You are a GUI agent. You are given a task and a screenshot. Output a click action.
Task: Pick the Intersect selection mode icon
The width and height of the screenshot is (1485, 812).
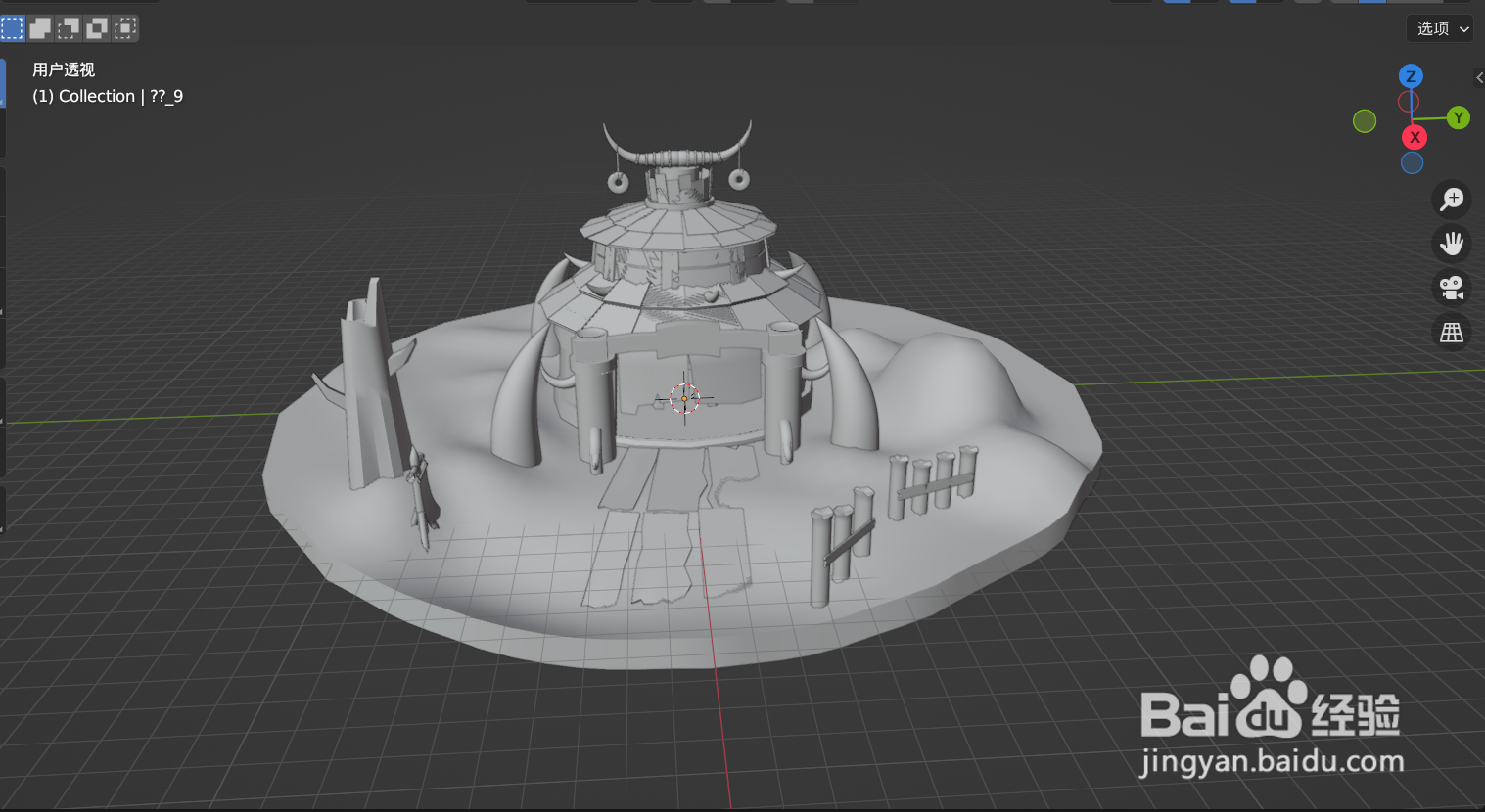pyautogui.click(x=125, y=28)
